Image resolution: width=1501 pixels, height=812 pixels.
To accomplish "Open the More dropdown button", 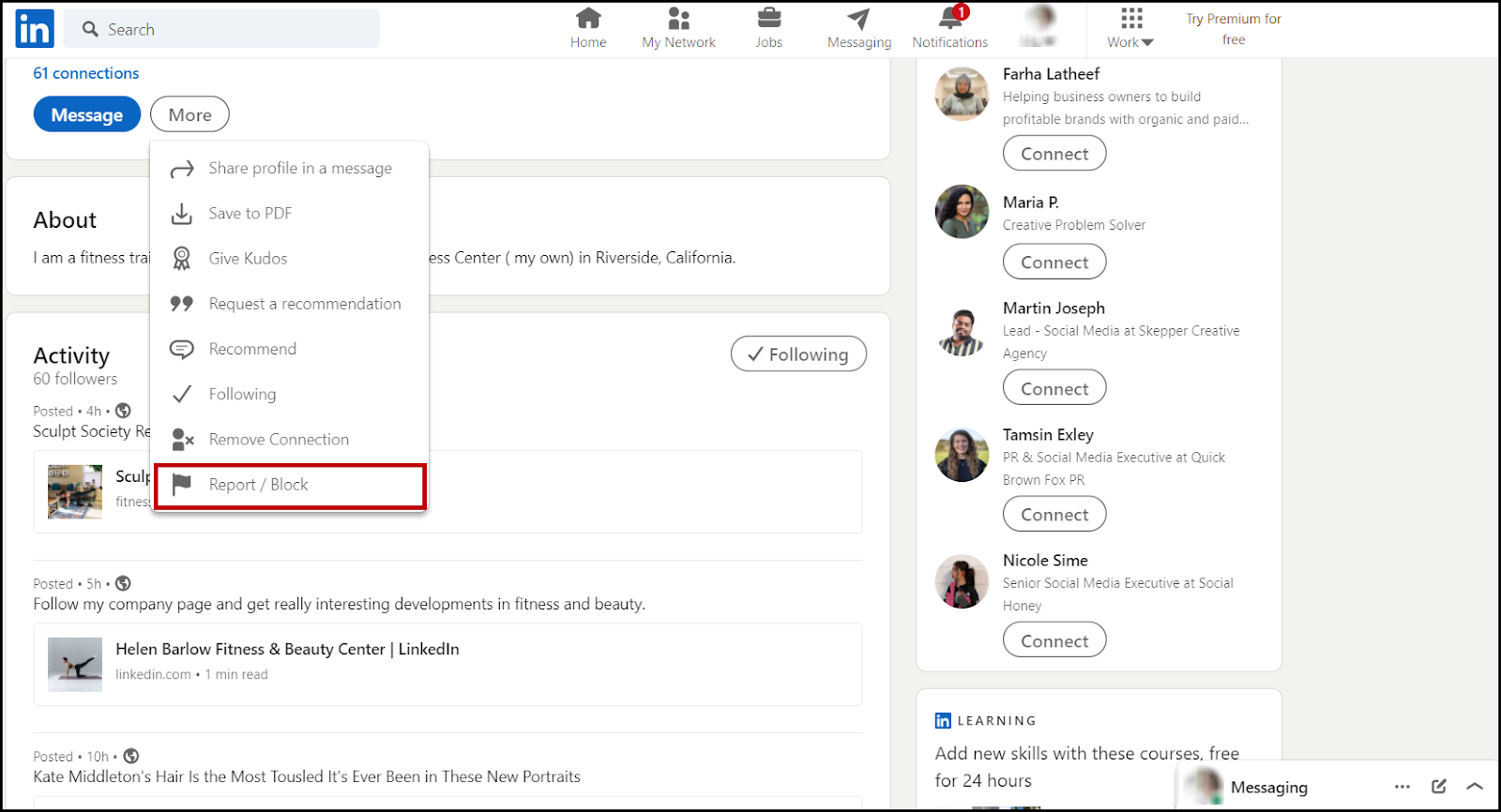I will [x=190, y=114].
